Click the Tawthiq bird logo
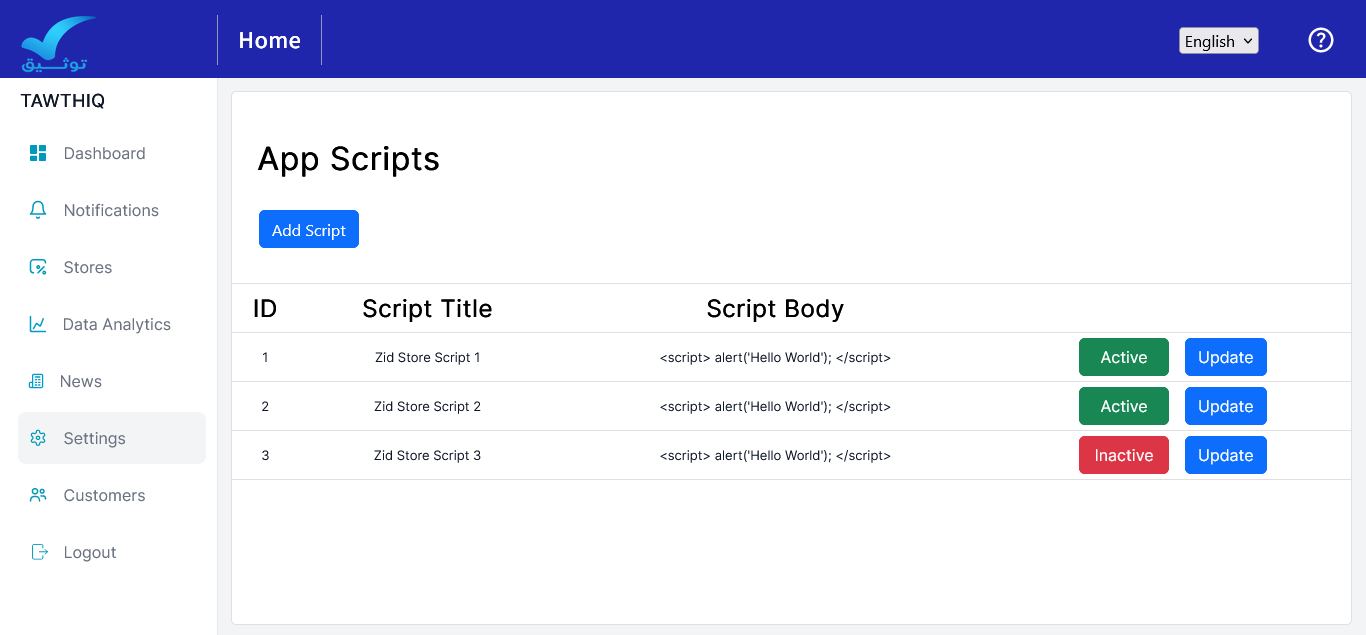The width and height of the screenshot is (1366, 635). coord(58,43)
